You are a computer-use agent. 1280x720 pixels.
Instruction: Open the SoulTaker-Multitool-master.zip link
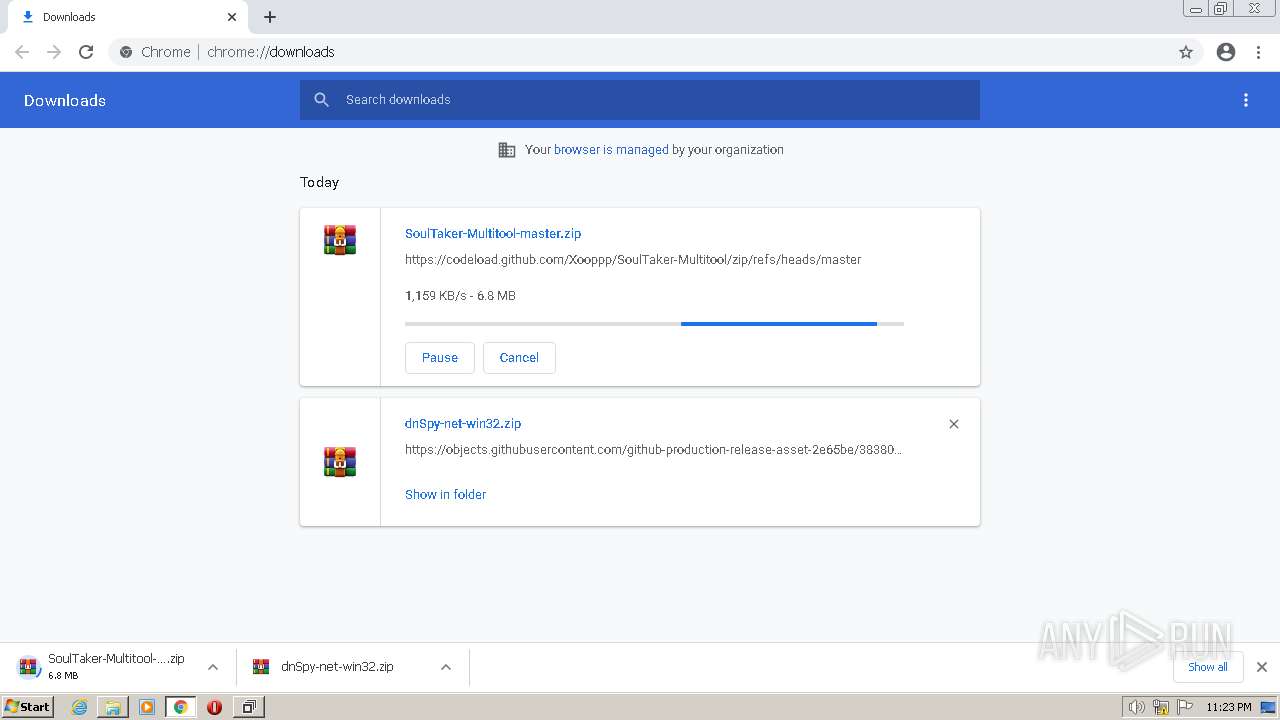click(x=493, y=234)
